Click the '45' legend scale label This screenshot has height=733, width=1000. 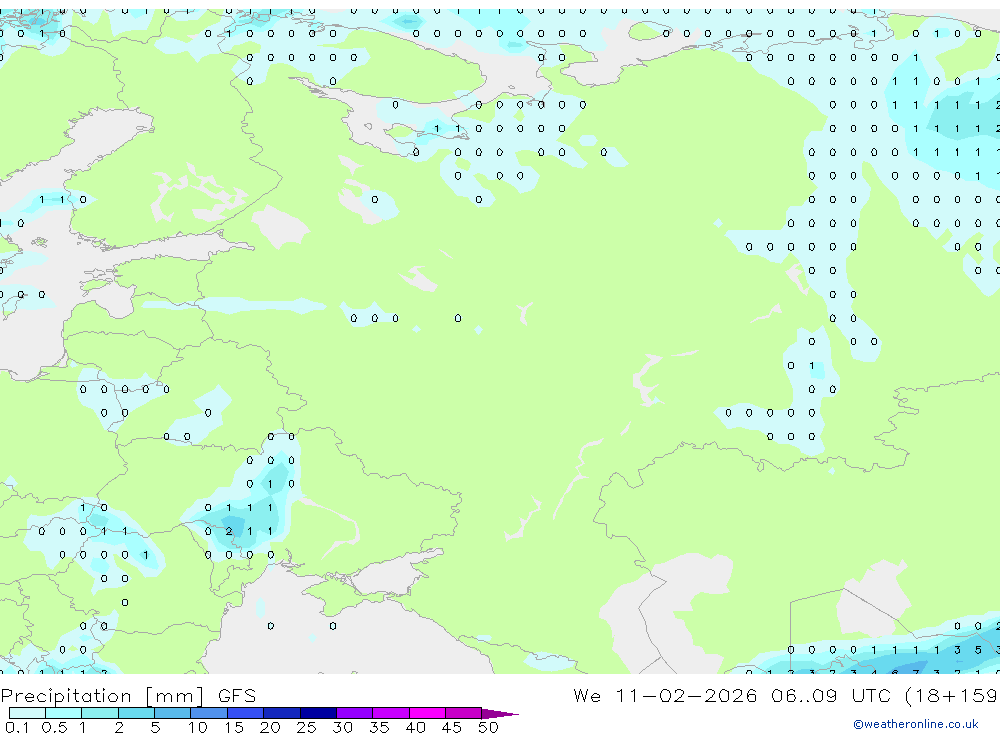(452, 727)
